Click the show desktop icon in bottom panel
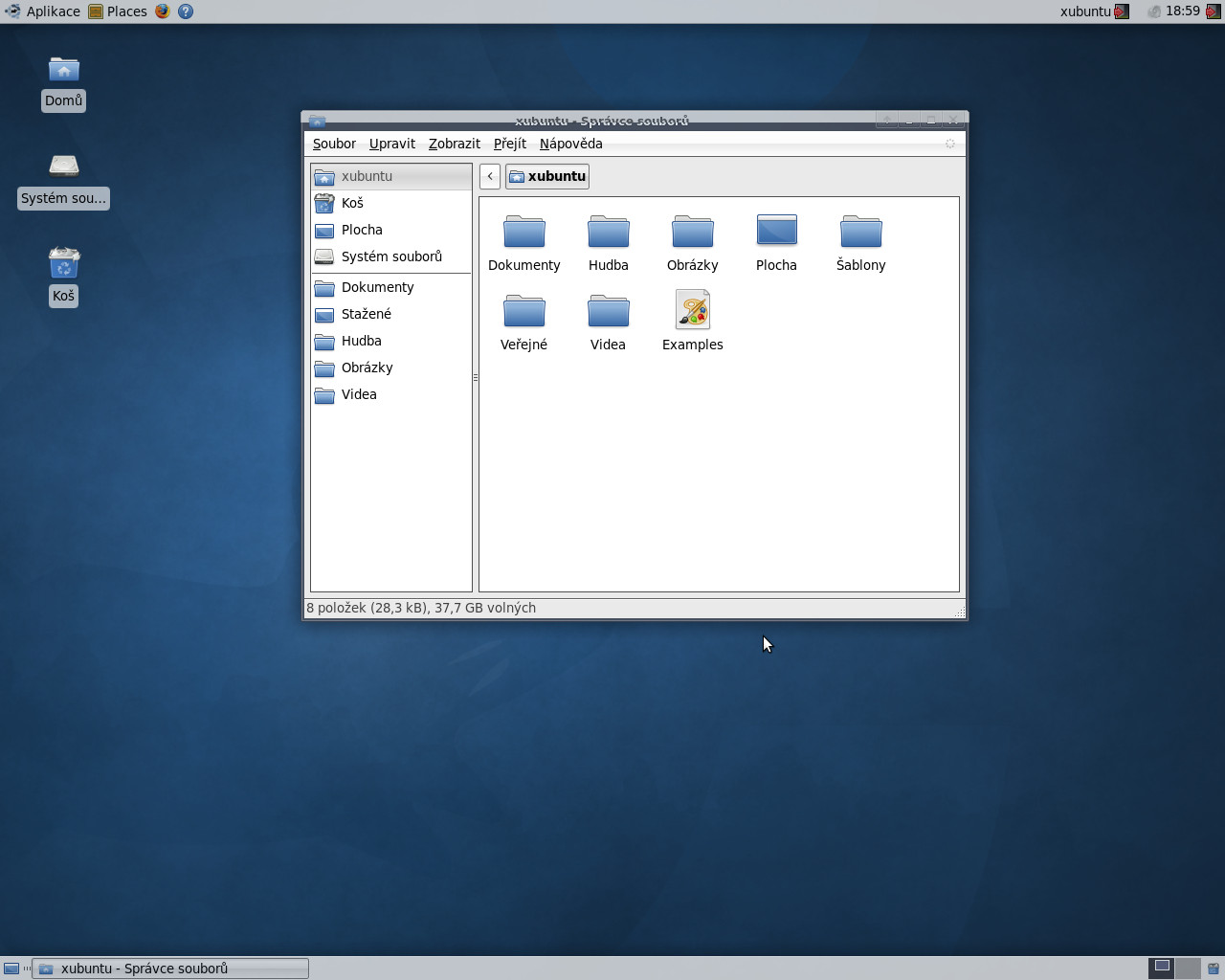Image resolution: width=1225 pixels, height=980 pixels. click(11, 969)
